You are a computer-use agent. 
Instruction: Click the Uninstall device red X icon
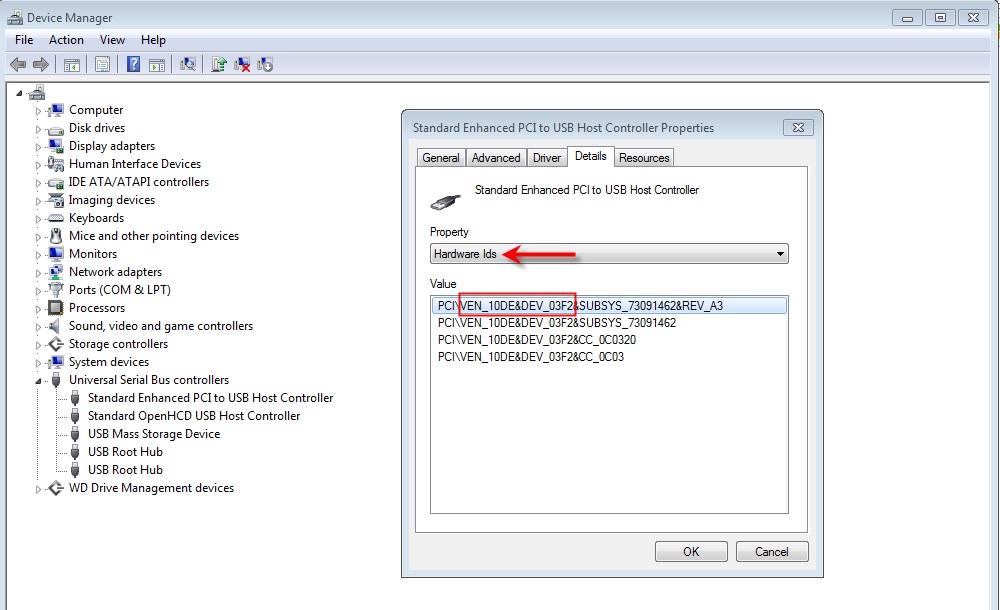242,64
